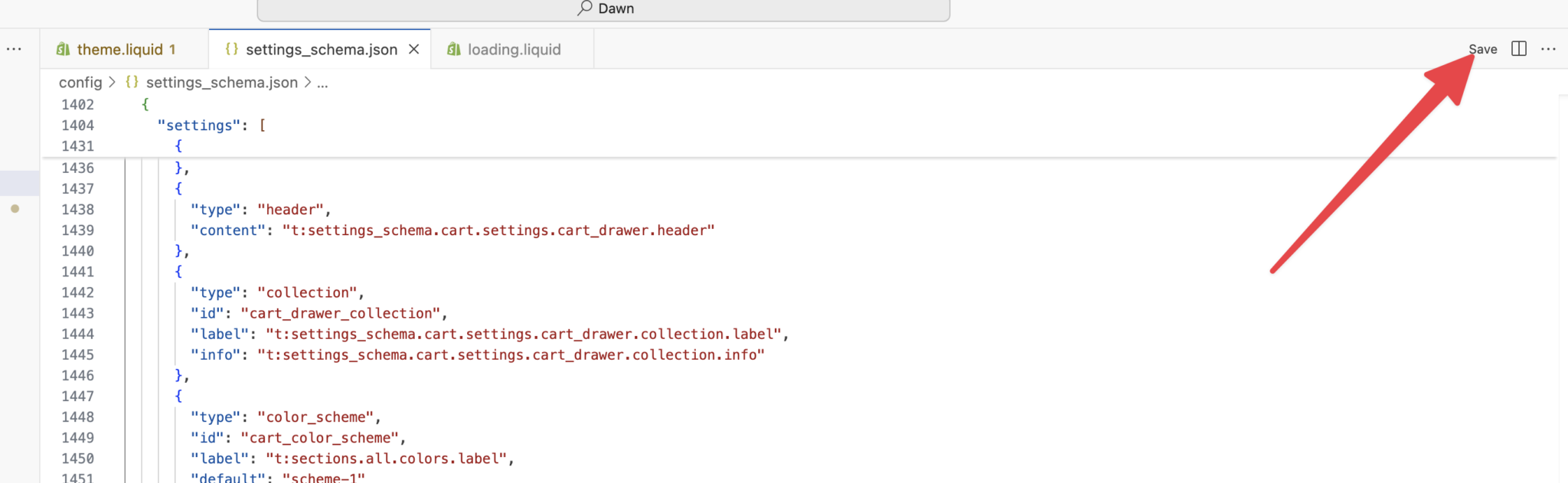Close the settings_schema.json tab
The height and width of the screenshot is (483, 1568).
(414, 49)
